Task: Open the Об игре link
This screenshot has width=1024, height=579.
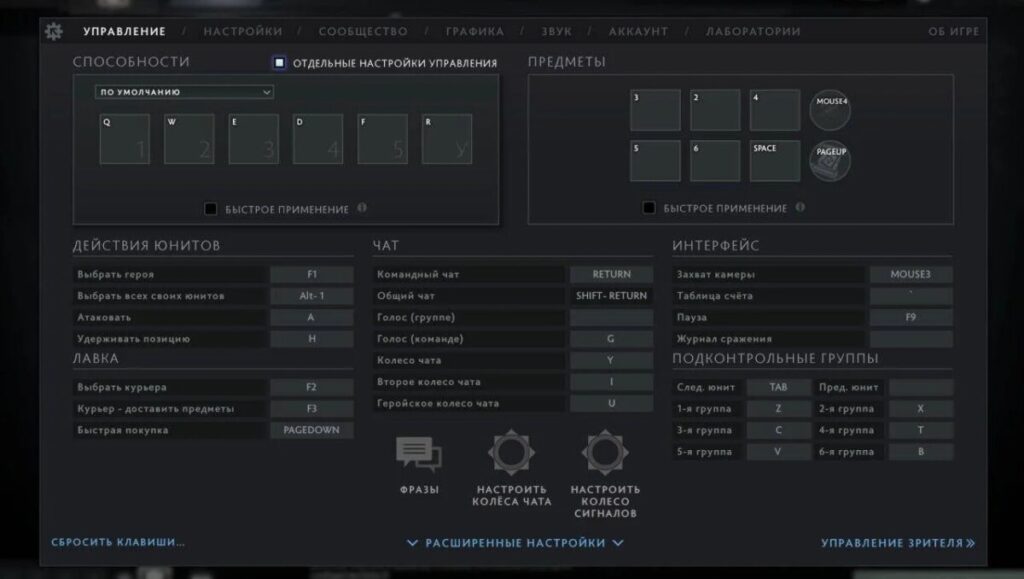Action: coord(953,31)
